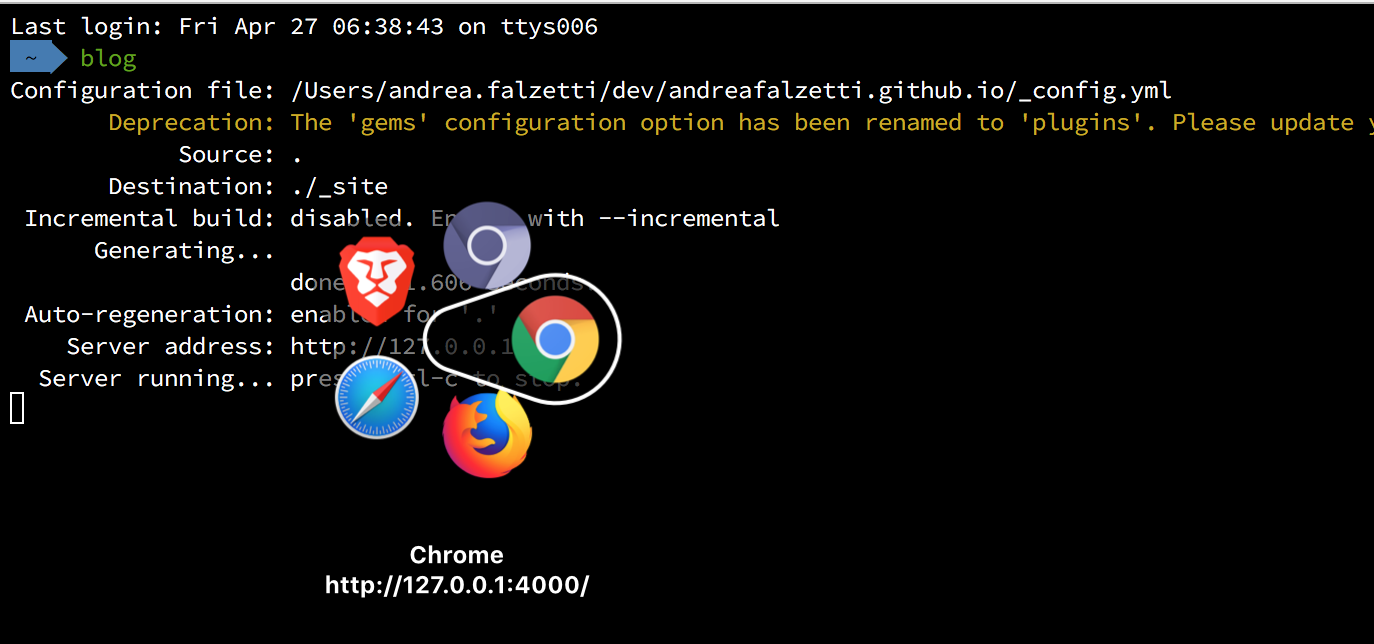Click the "Incremental build:" label
The image size is (1374, 644).
click(x=150, y=219)
